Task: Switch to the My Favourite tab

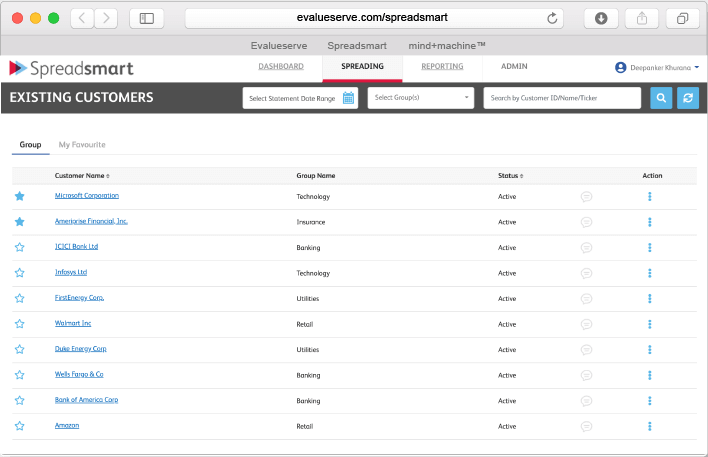Action: (x=82, y=145)
